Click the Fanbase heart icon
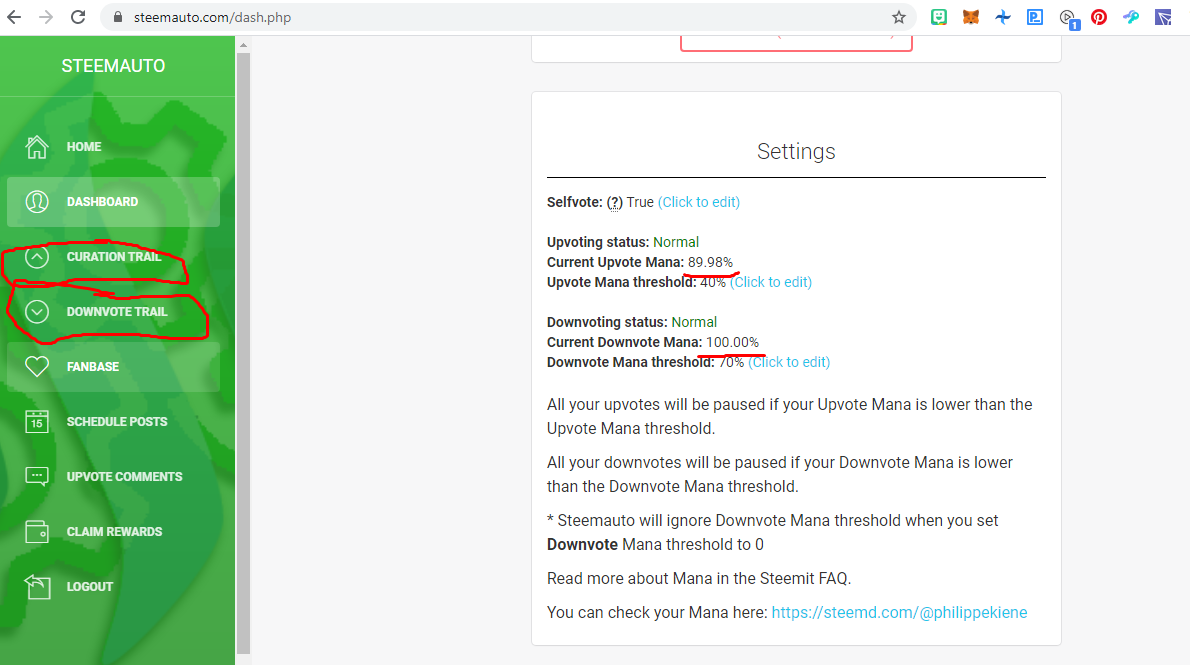The height and width of the screenshot is (665, 1190). click(x=36, y=367)
